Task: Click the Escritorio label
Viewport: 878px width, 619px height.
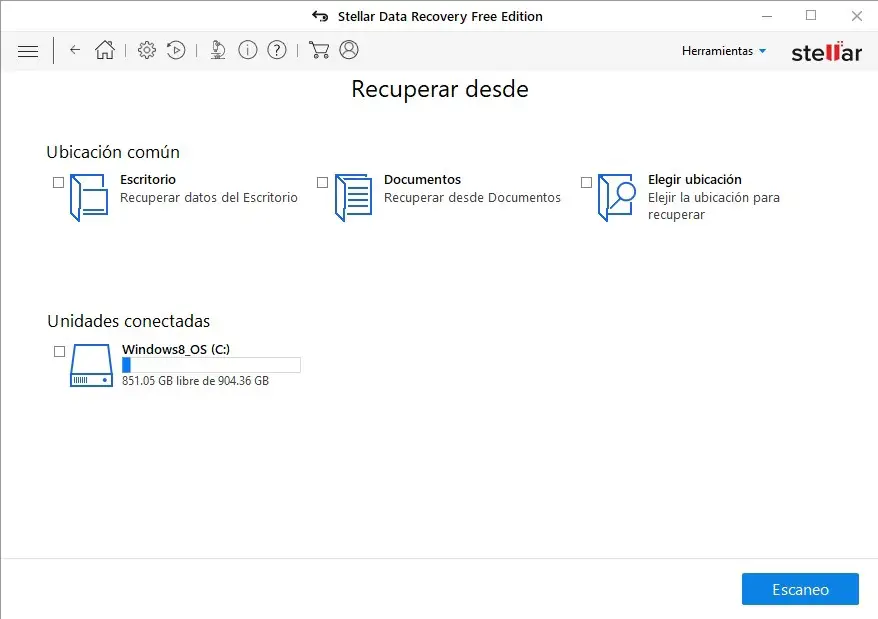Action: pos(148,179)
